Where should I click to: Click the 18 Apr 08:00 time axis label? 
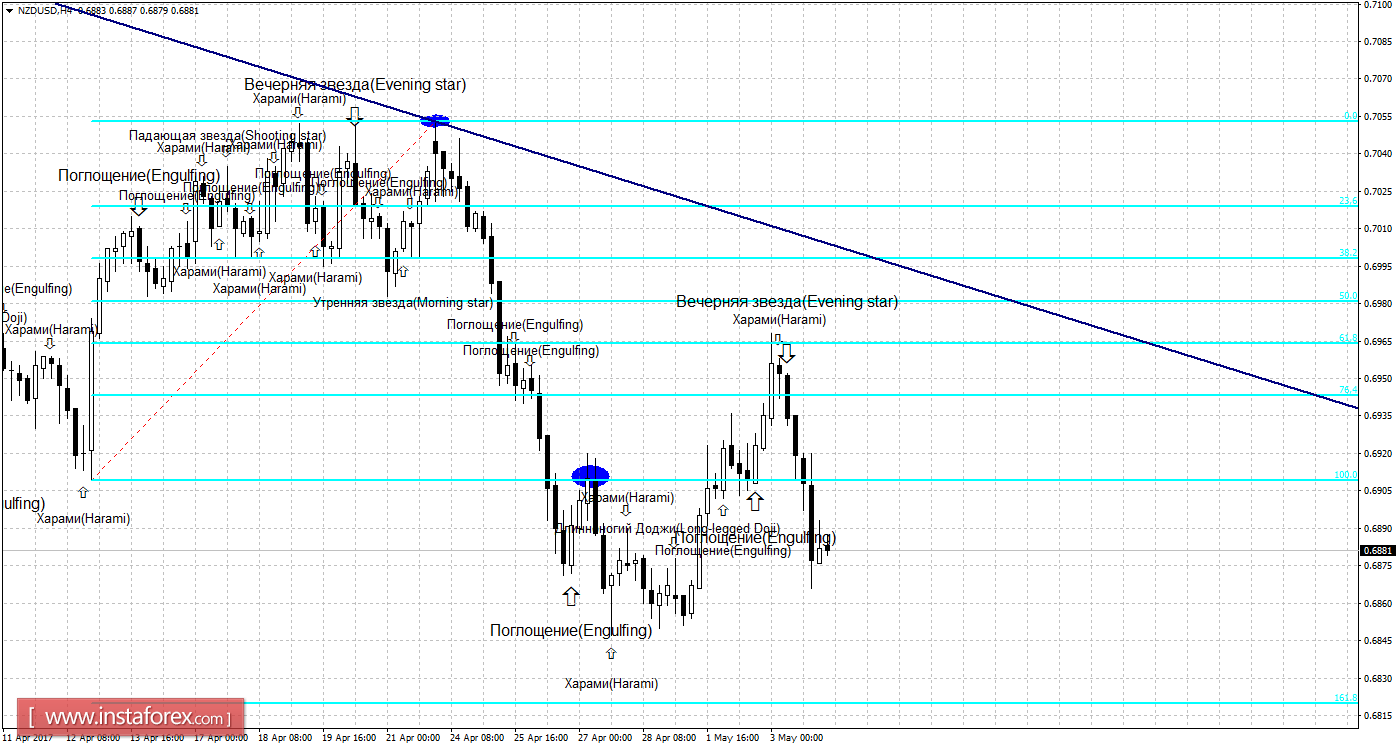pyautogui.click(x=284, y=738)
